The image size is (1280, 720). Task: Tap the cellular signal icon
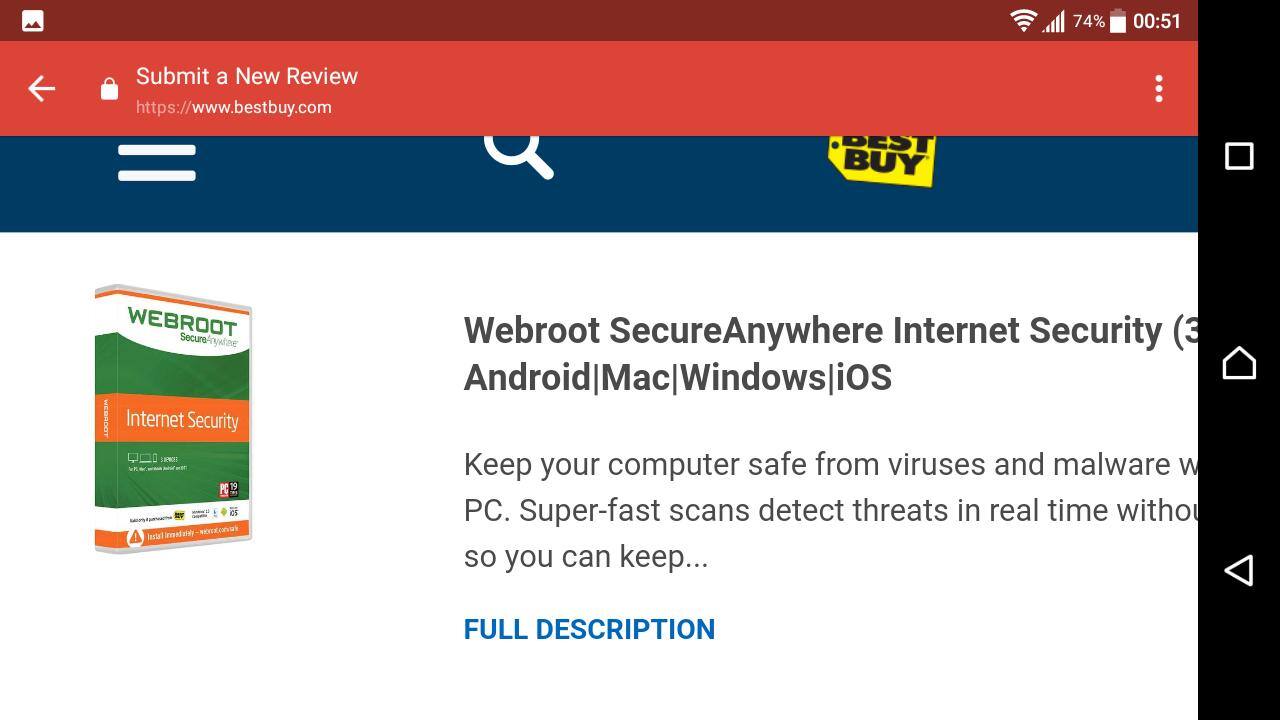pos(1053,21)
